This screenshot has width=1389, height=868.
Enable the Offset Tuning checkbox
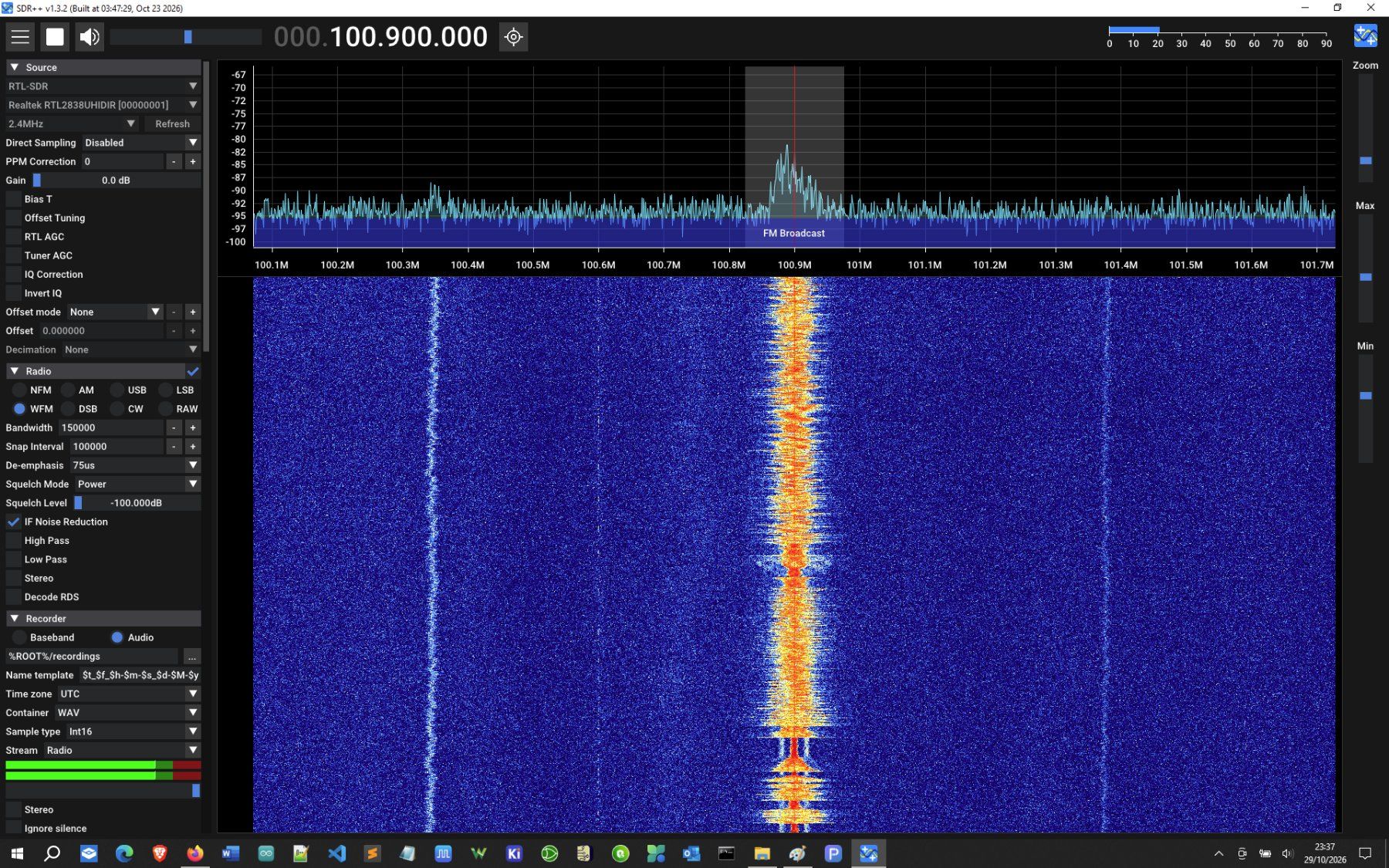coord(14,218)
